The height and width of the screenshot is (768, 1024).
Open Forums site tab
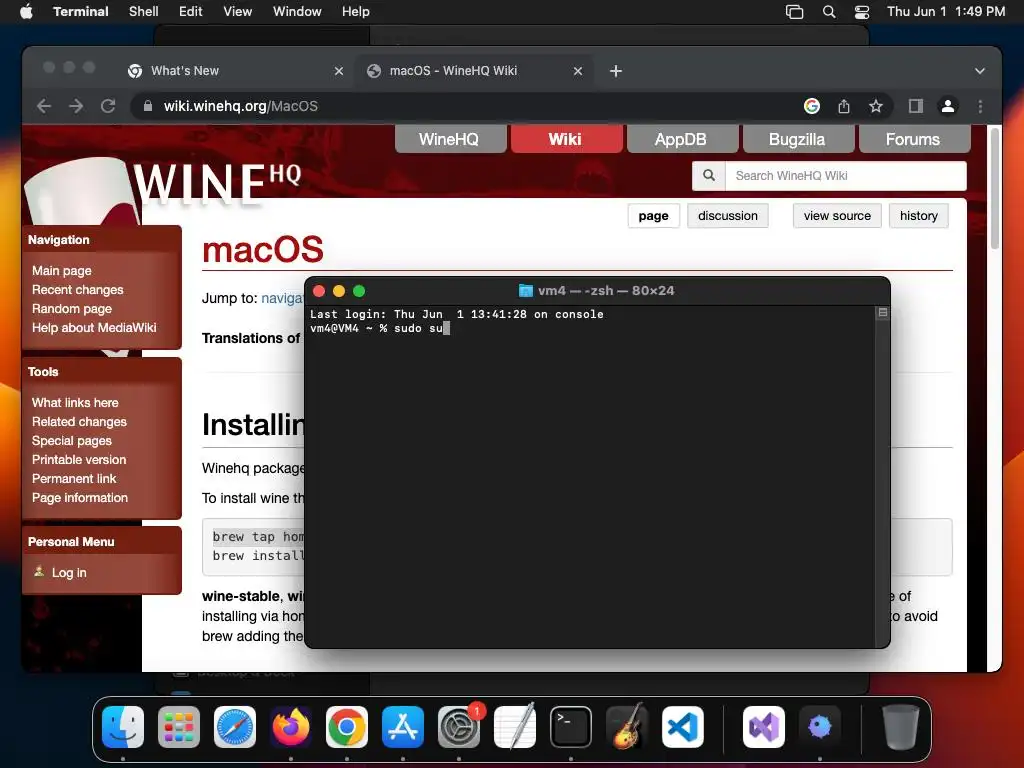(x=914, y=139)
